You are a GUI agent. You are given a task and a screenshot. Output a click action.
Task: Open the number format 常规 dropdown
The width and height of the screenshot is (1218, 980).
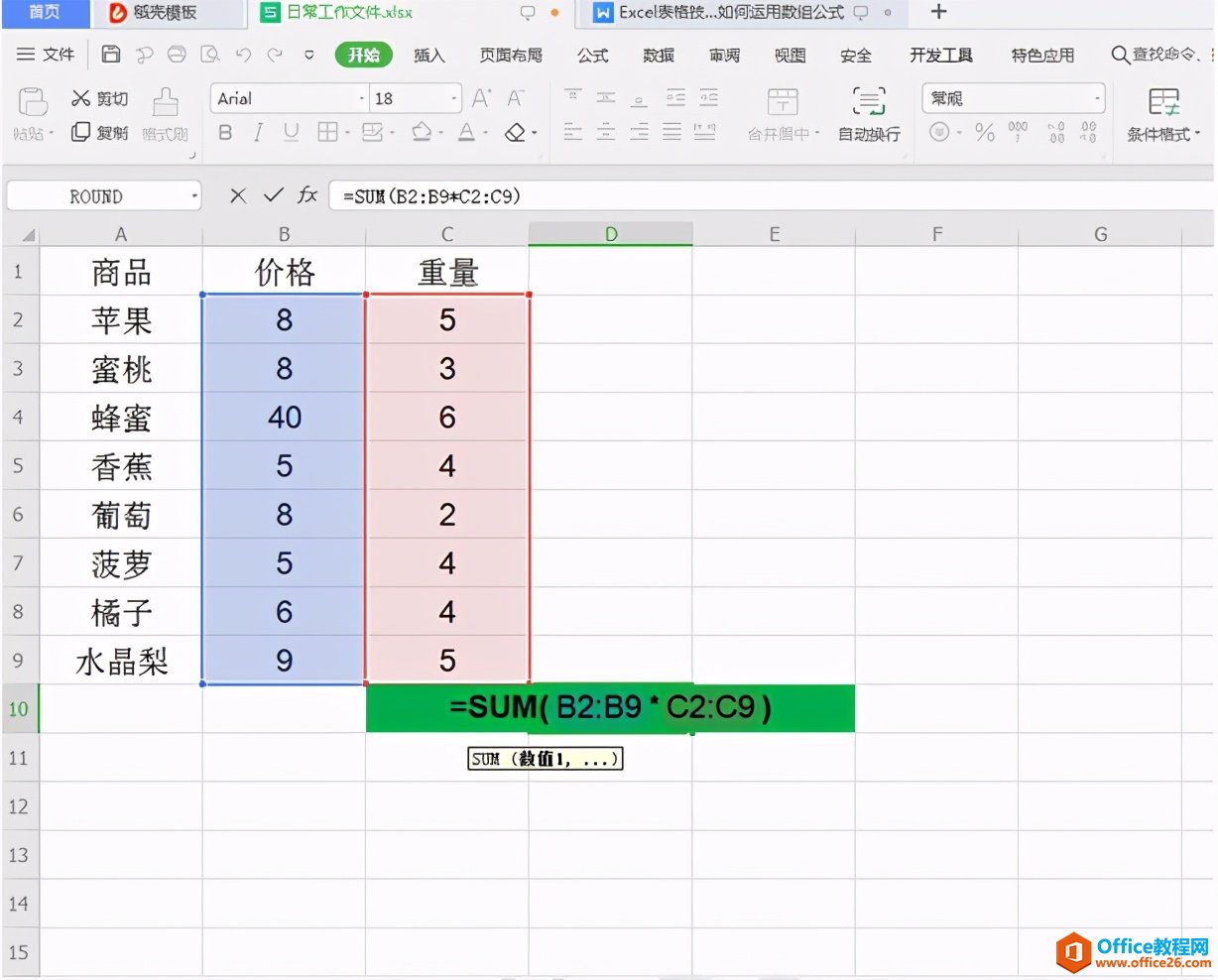coord(1097,98)
